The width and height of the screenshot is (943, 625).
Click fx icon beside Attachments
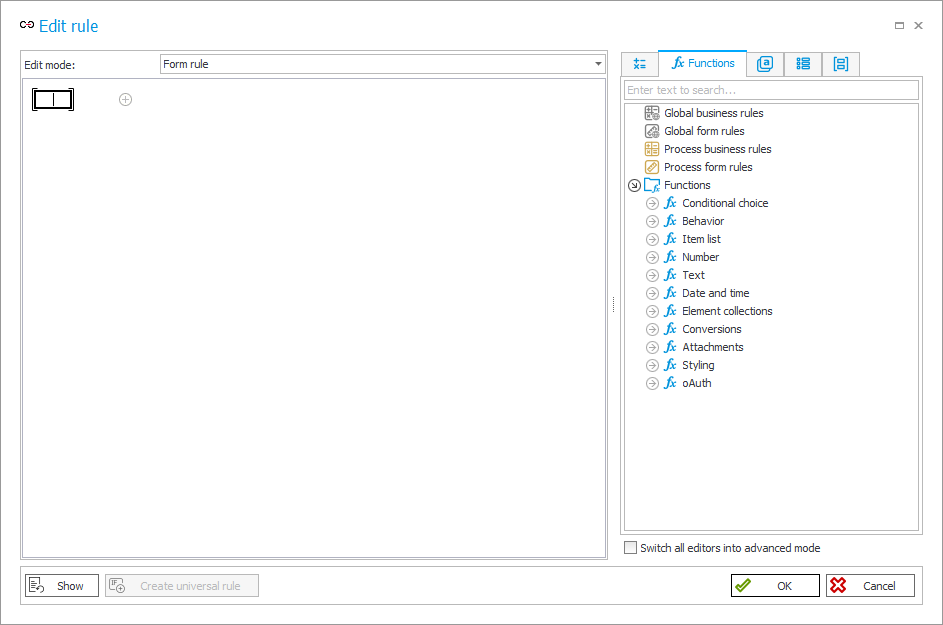pyautogui.click(x=671, y=348)
